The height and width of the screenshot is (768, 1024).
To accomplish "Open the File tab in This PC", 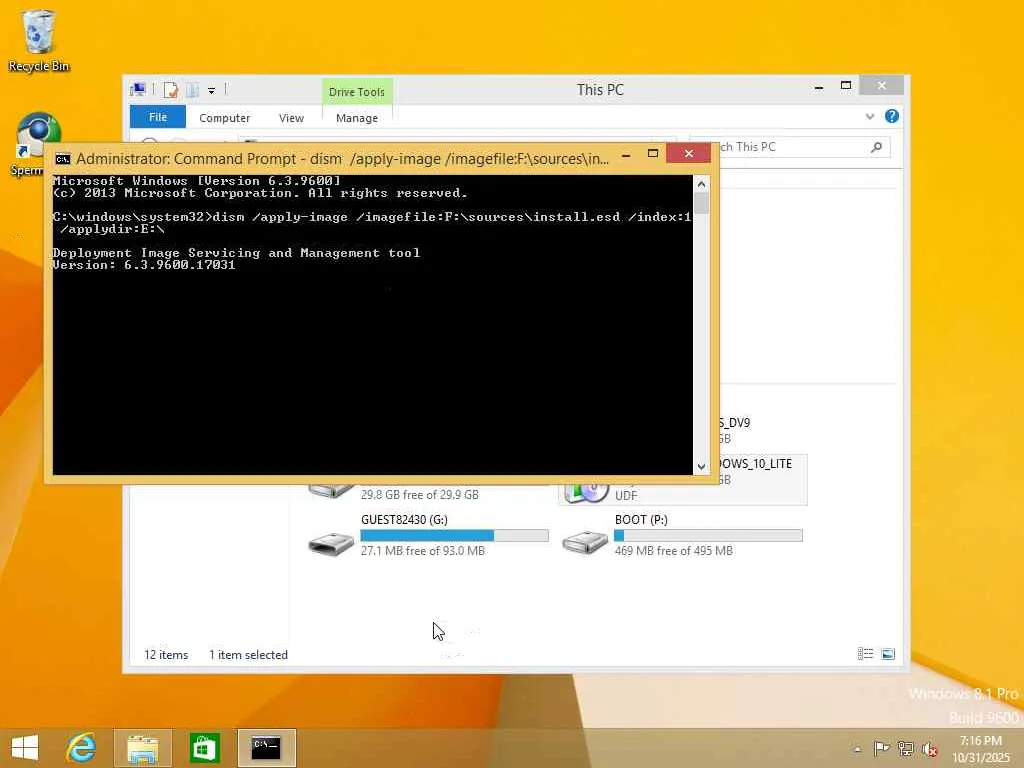I will coord(157,117).
